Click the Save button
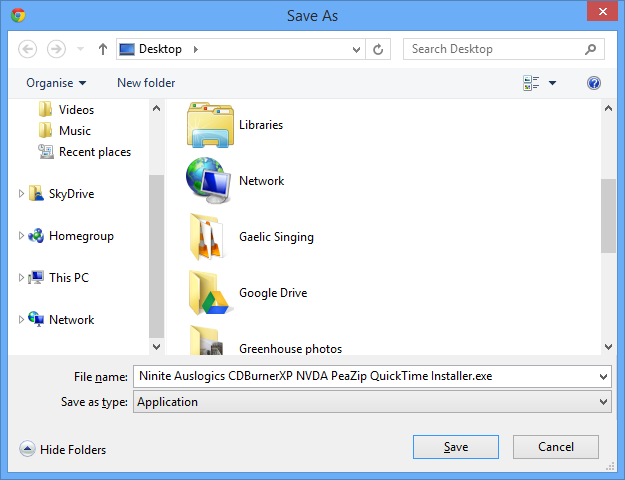Screen dimensions: 625x480 click(x=456, y=447)
